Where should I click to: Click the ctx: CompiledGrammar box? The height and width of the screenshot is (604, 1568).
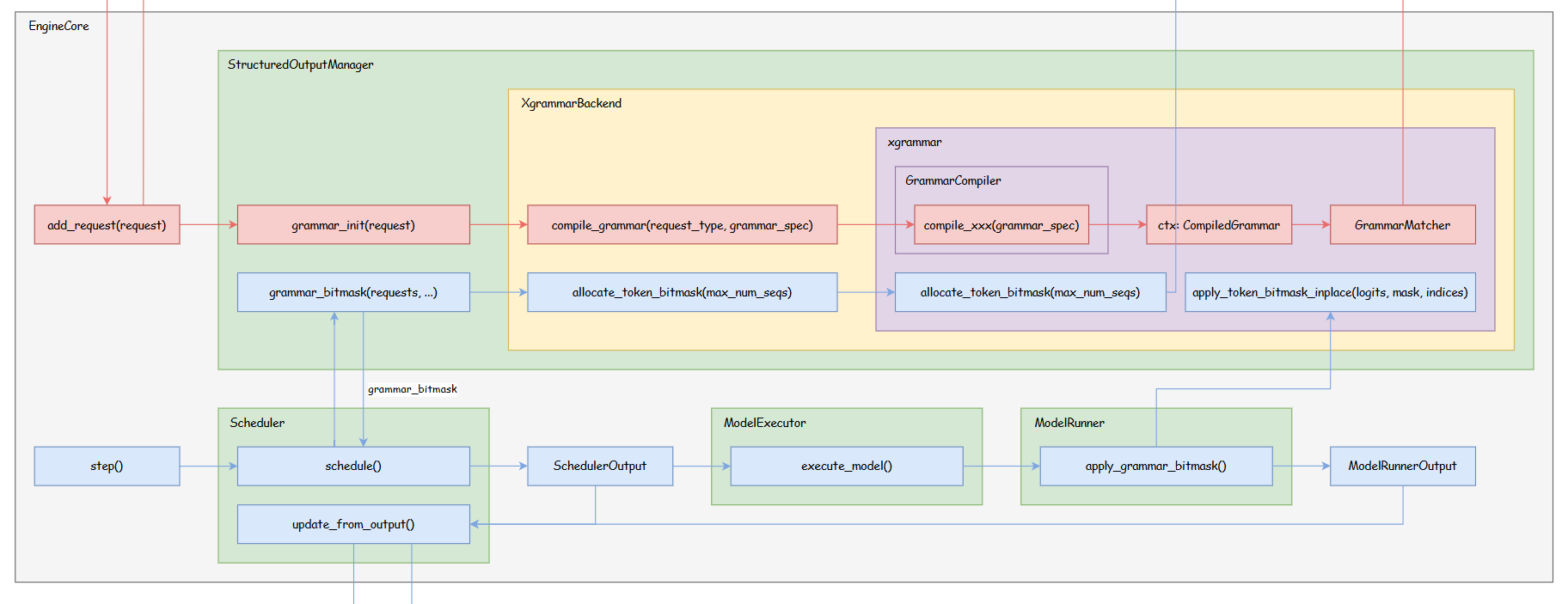(x=1218, y=225)
